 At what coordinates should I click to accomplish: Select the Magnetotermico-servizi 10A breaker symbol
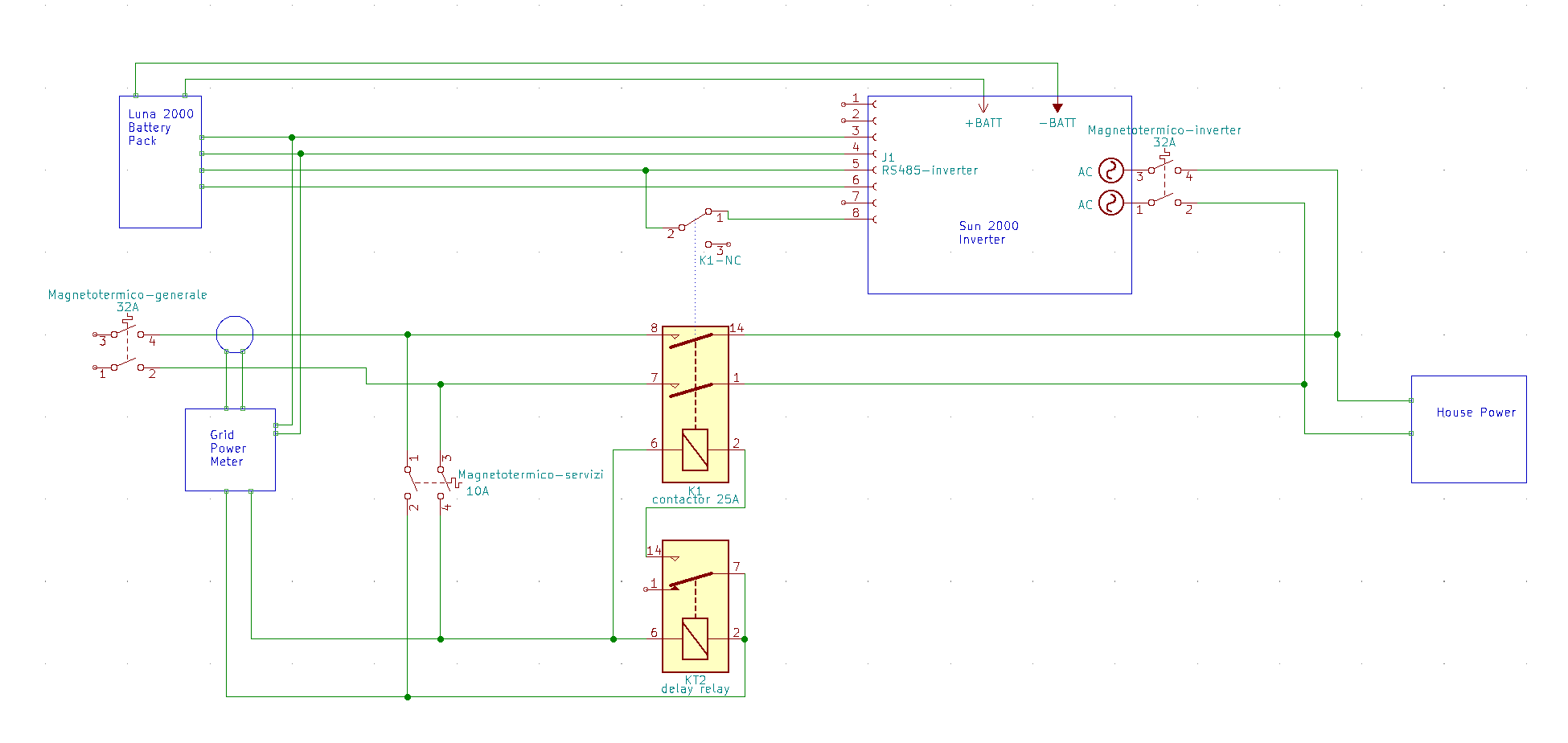(x=425, y=482)
